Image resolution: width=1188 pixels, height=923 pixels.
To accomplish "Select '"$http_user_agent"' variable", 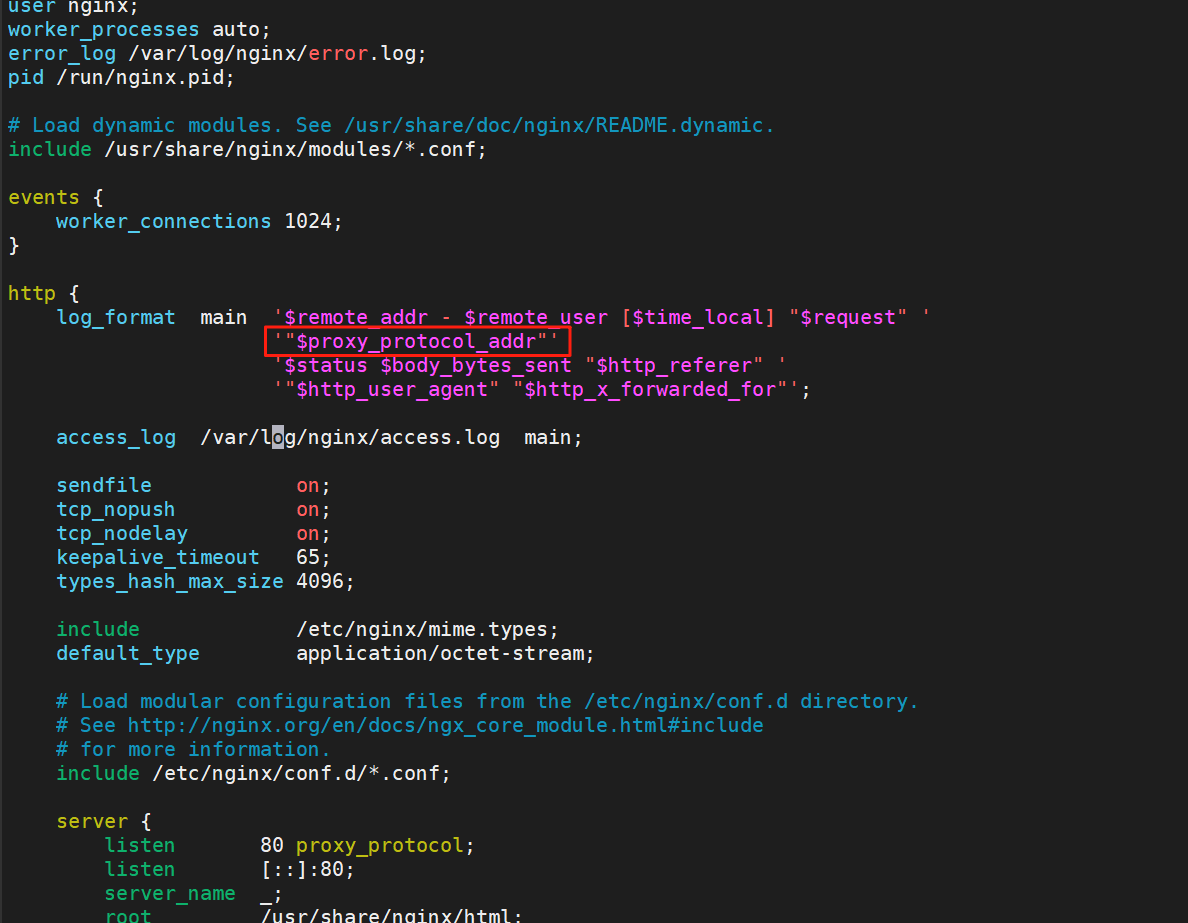I will [x=392, y=390].
